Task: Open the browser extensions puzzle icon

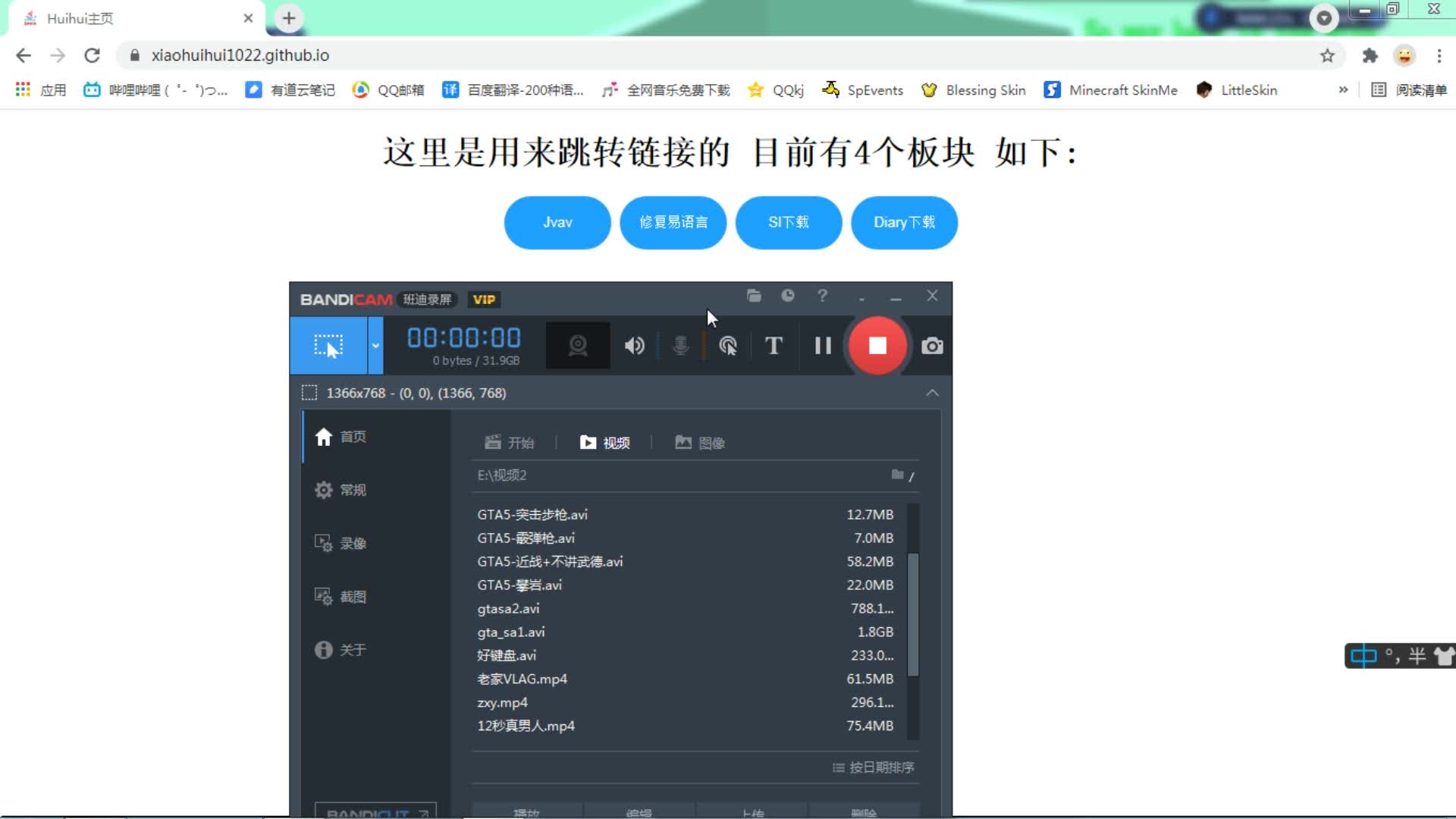Action: coord(1370,55)
